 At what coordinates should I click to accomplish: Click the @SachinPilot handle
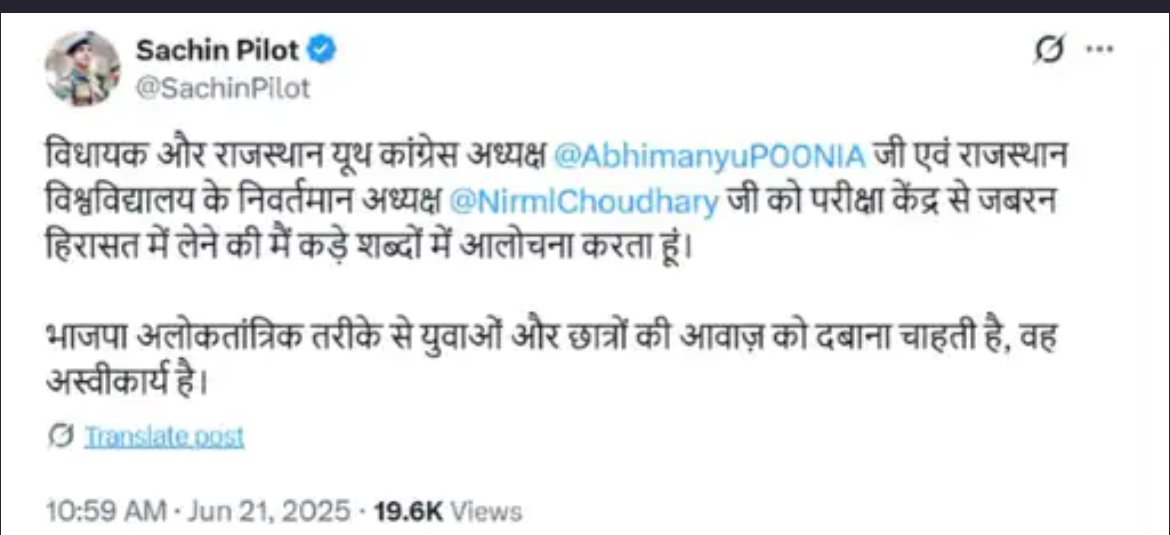pos(223,88)
